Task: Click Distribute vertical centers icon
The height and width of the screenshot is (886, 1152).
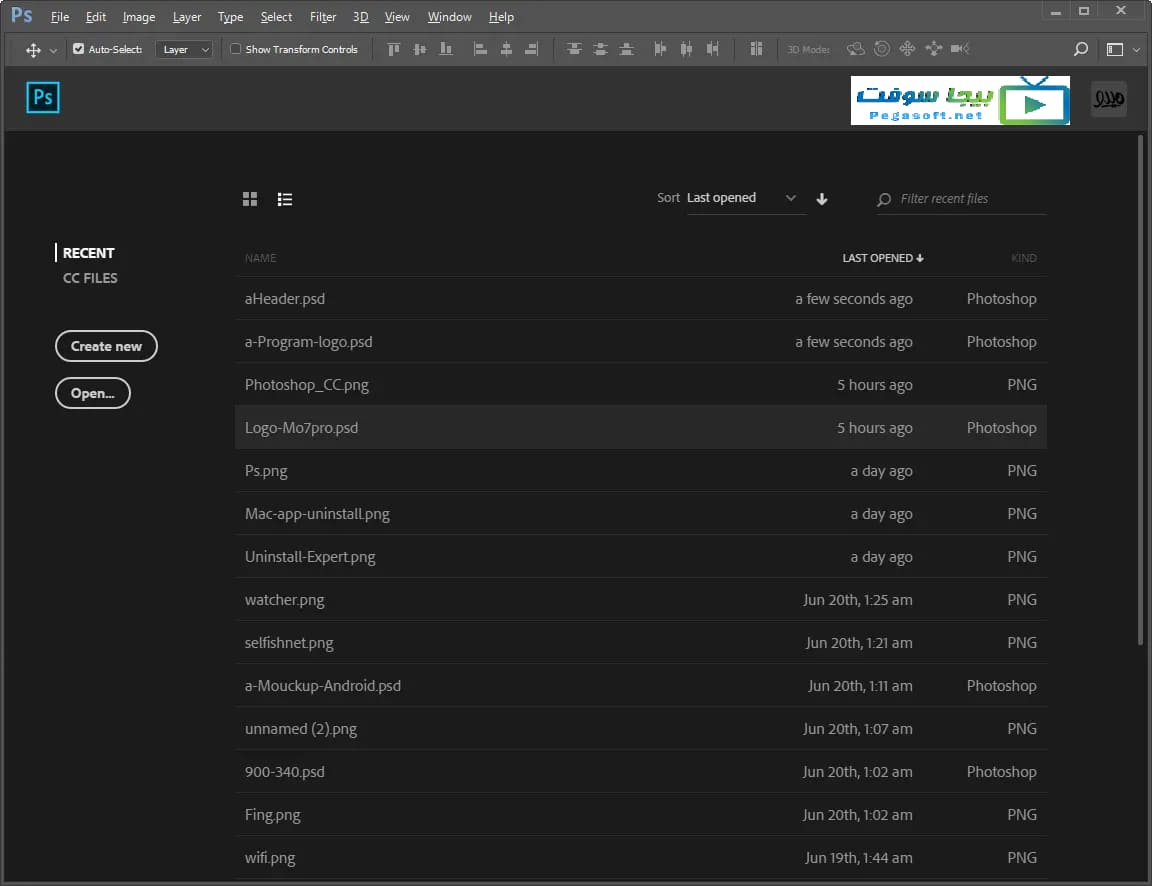Action: point(600,49)
